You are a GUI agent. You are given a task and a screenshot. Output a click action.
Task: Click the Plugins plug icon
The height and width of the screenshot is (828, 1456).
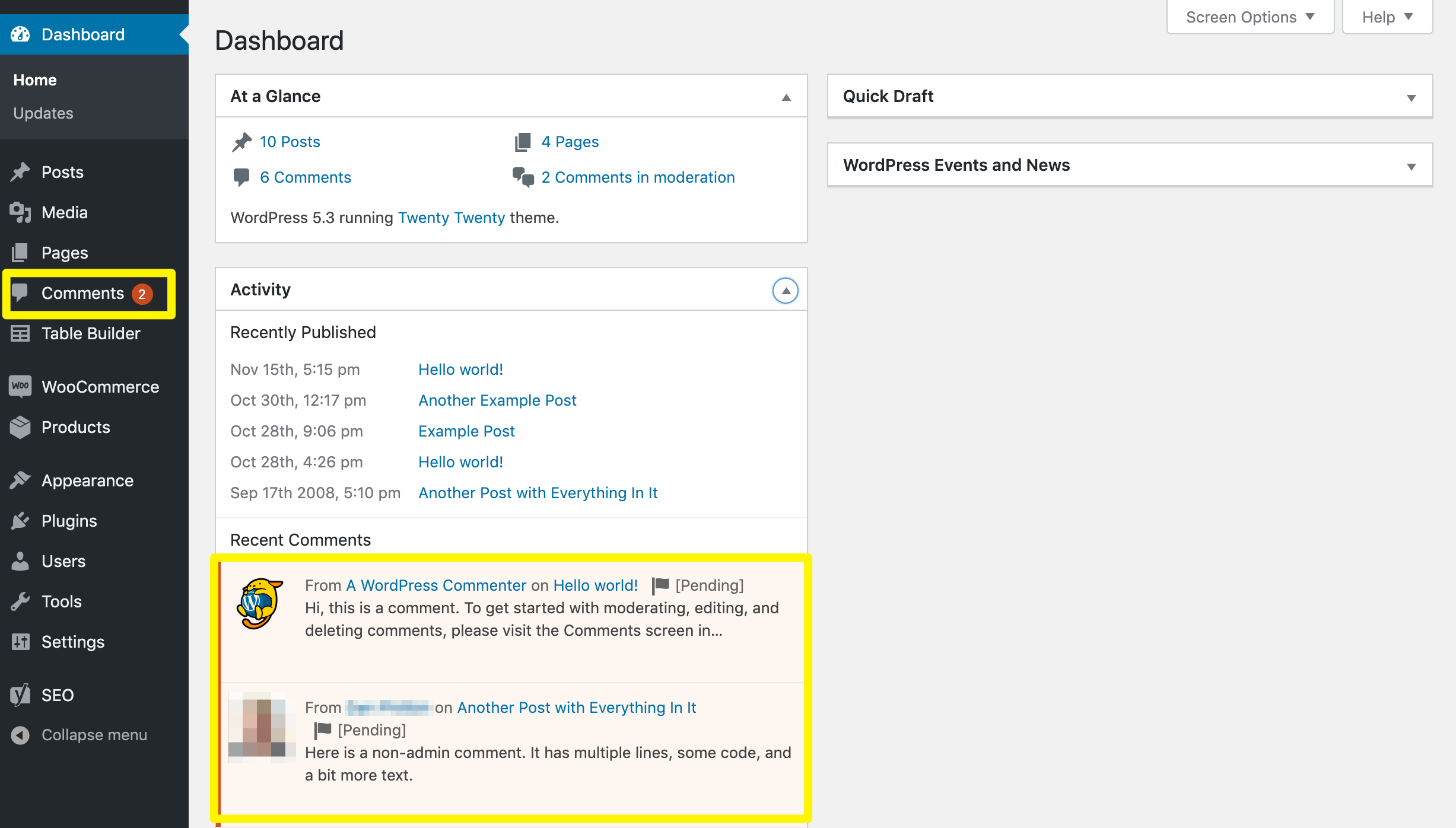(20, 521)
